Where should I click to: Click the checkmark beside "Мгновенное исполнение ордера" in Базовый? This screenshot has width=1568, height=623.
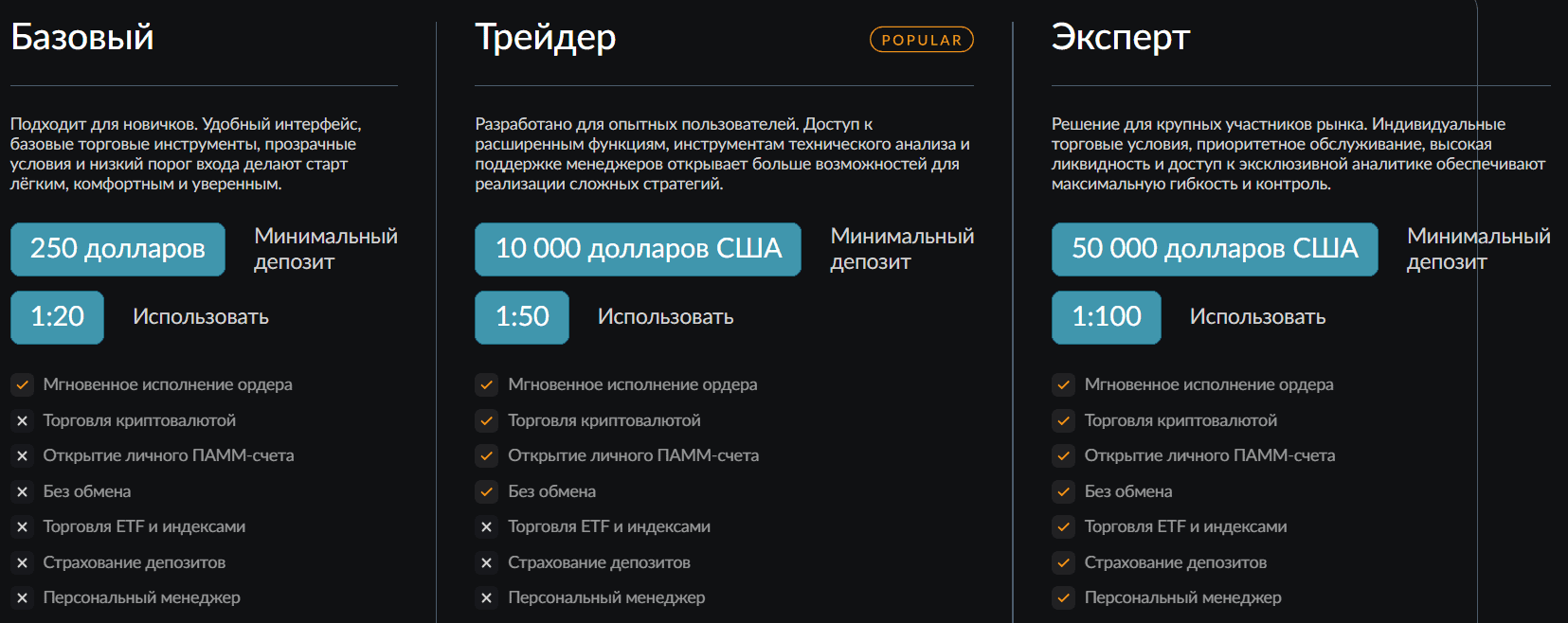22,384
